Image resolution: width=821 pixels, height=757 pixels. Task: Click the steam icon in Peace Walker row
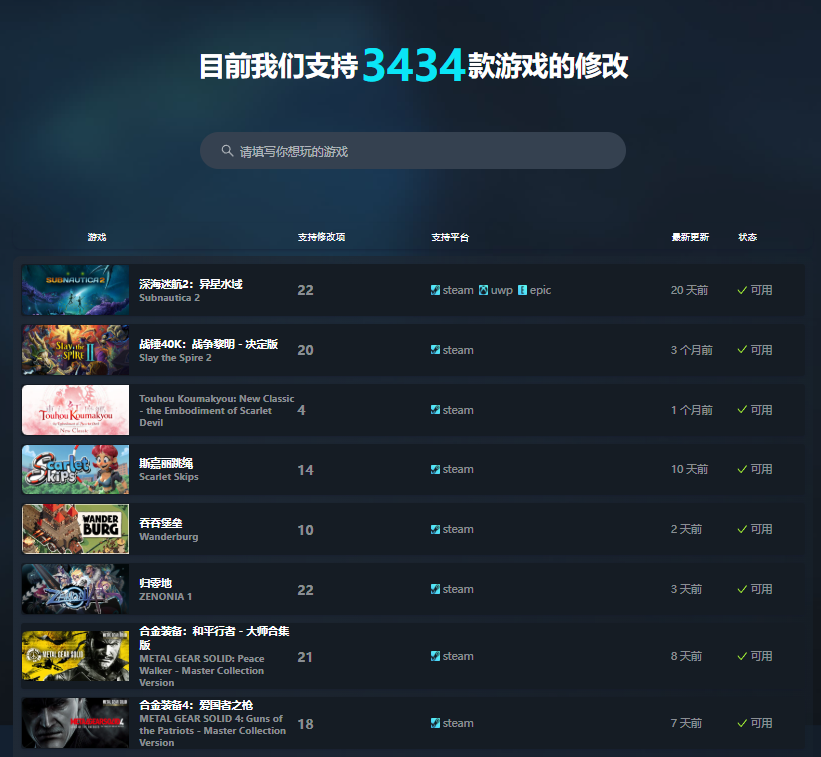(x=435, y=656)
